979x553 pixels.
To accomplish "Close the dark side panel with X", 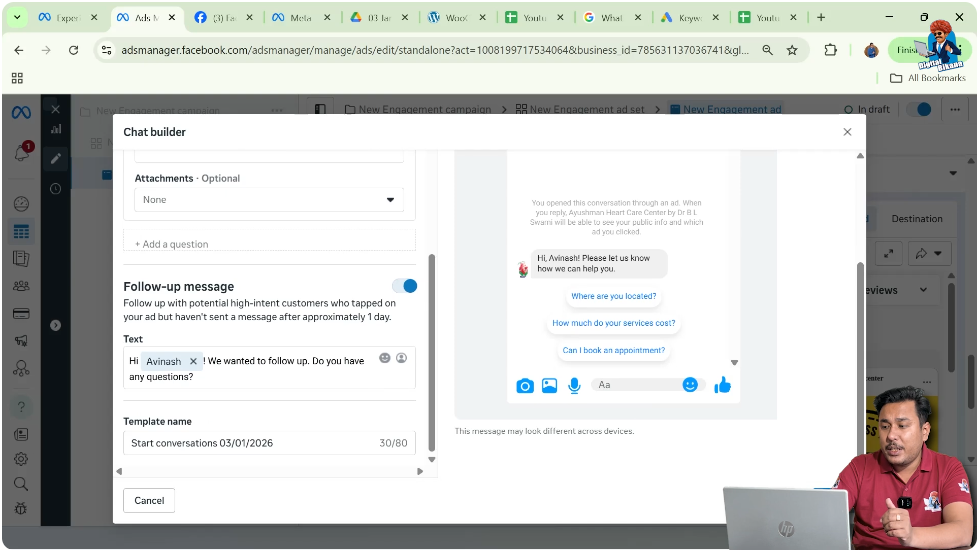I will coord(56,109).
